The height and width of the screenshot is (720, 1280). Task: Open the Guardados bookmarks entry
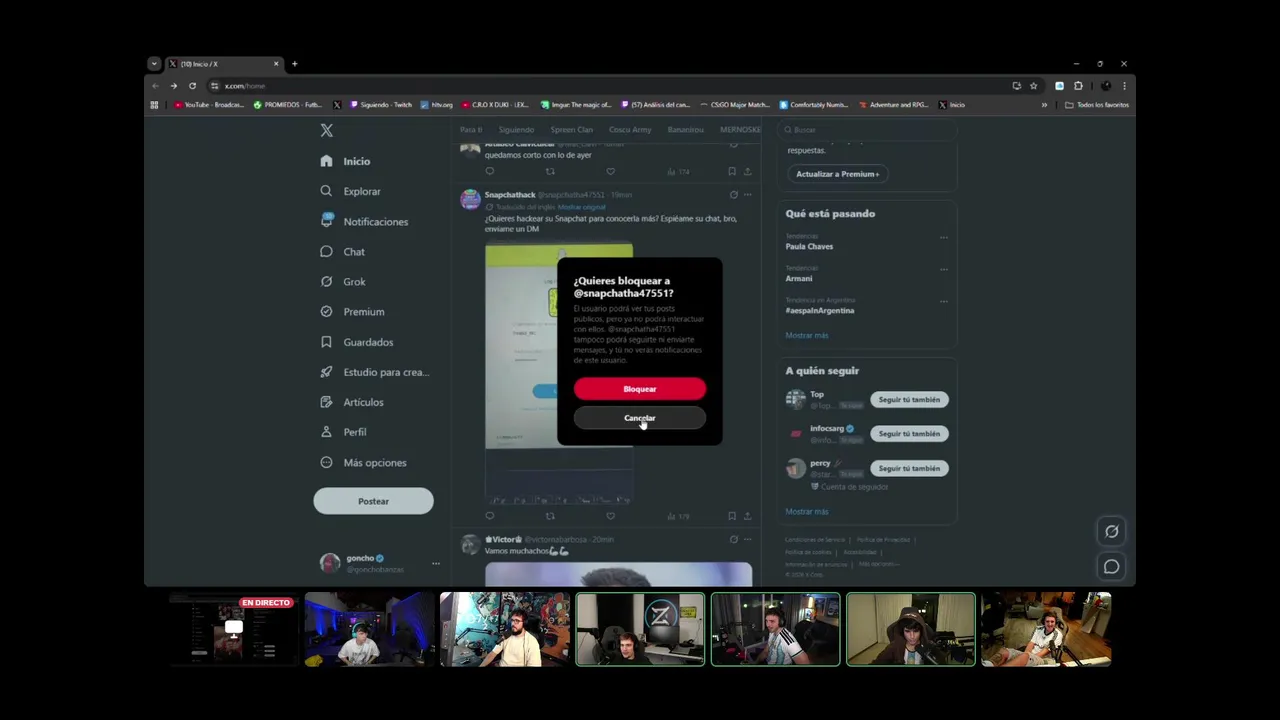click(x=357, y=342)
